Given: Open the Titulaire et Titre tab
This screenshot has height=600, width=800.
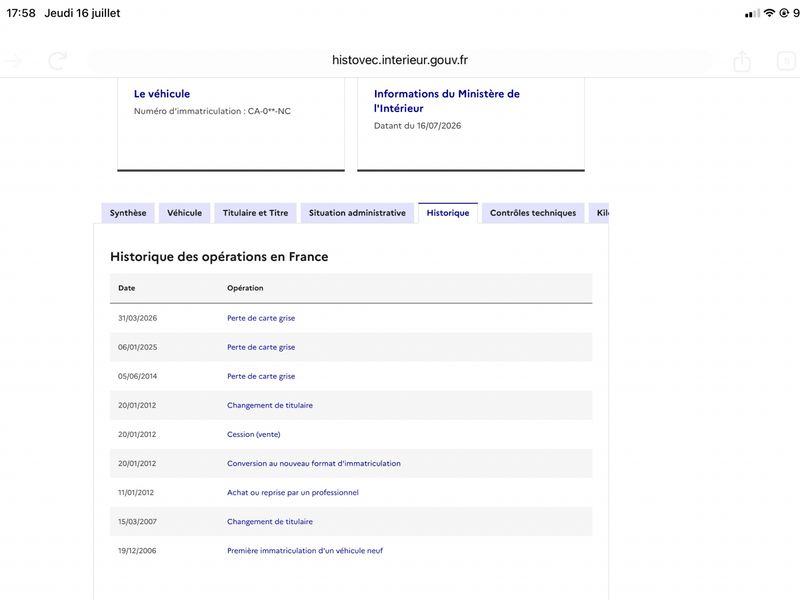Looking at the screenshot, I should (255, 213).
